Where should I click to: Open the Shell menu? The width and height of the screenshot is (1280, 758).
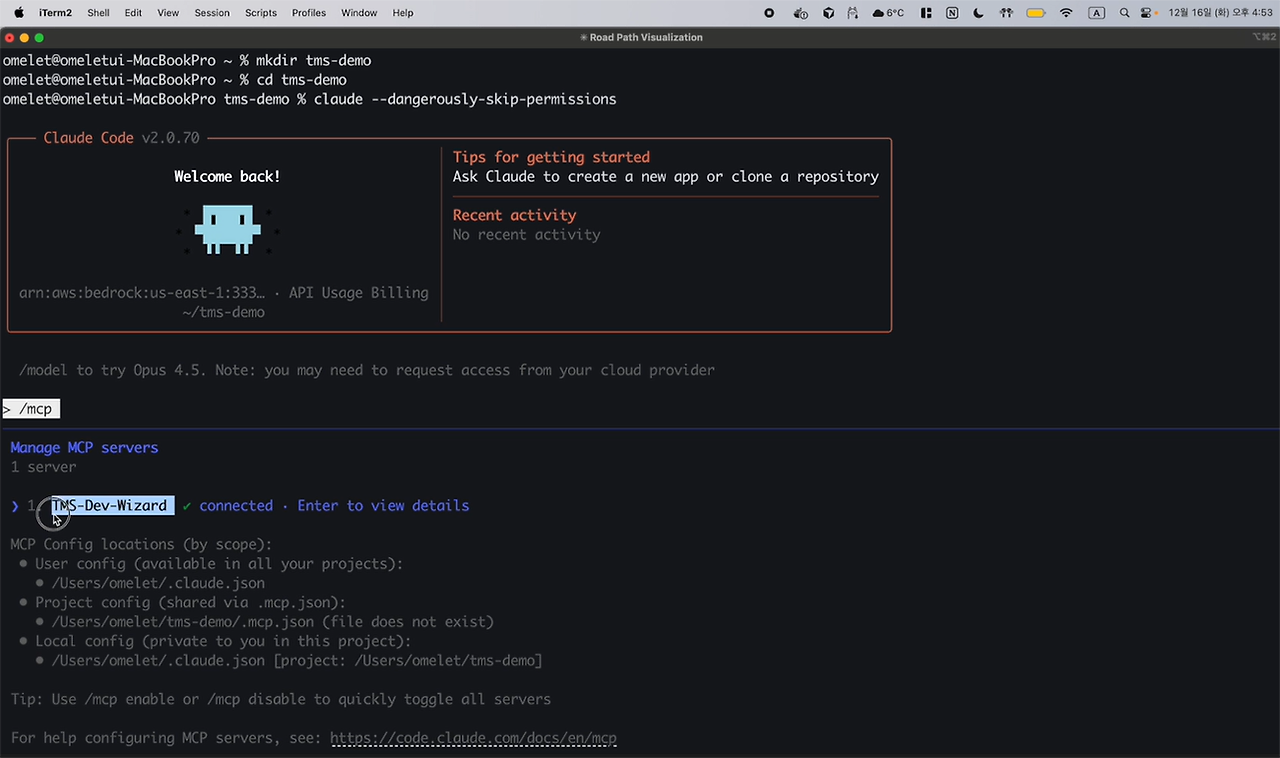click(x=98, y=13)
